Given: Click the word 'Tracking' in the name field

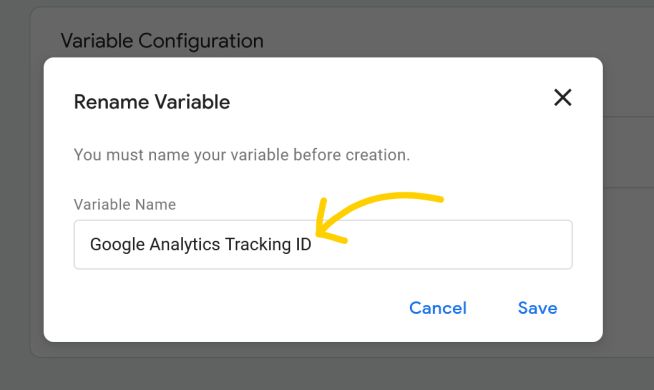Looking at the screenshot, I should [258, 245].
